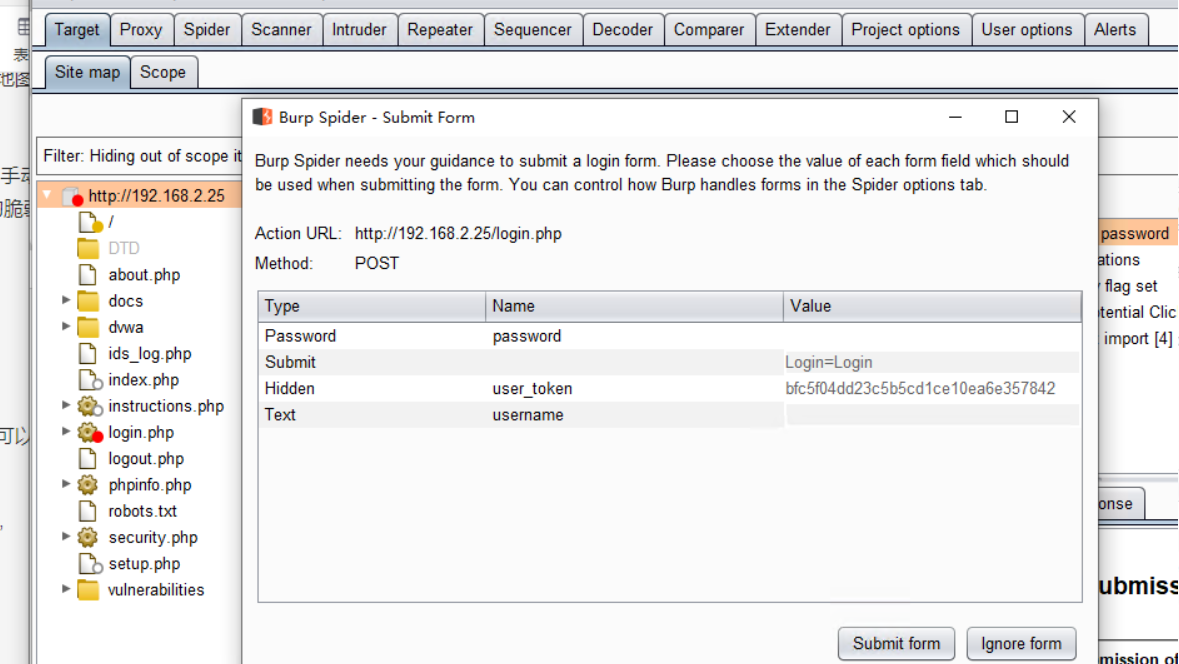
Task: Click the docs folder icon
Action: click(x=88, y=301)
